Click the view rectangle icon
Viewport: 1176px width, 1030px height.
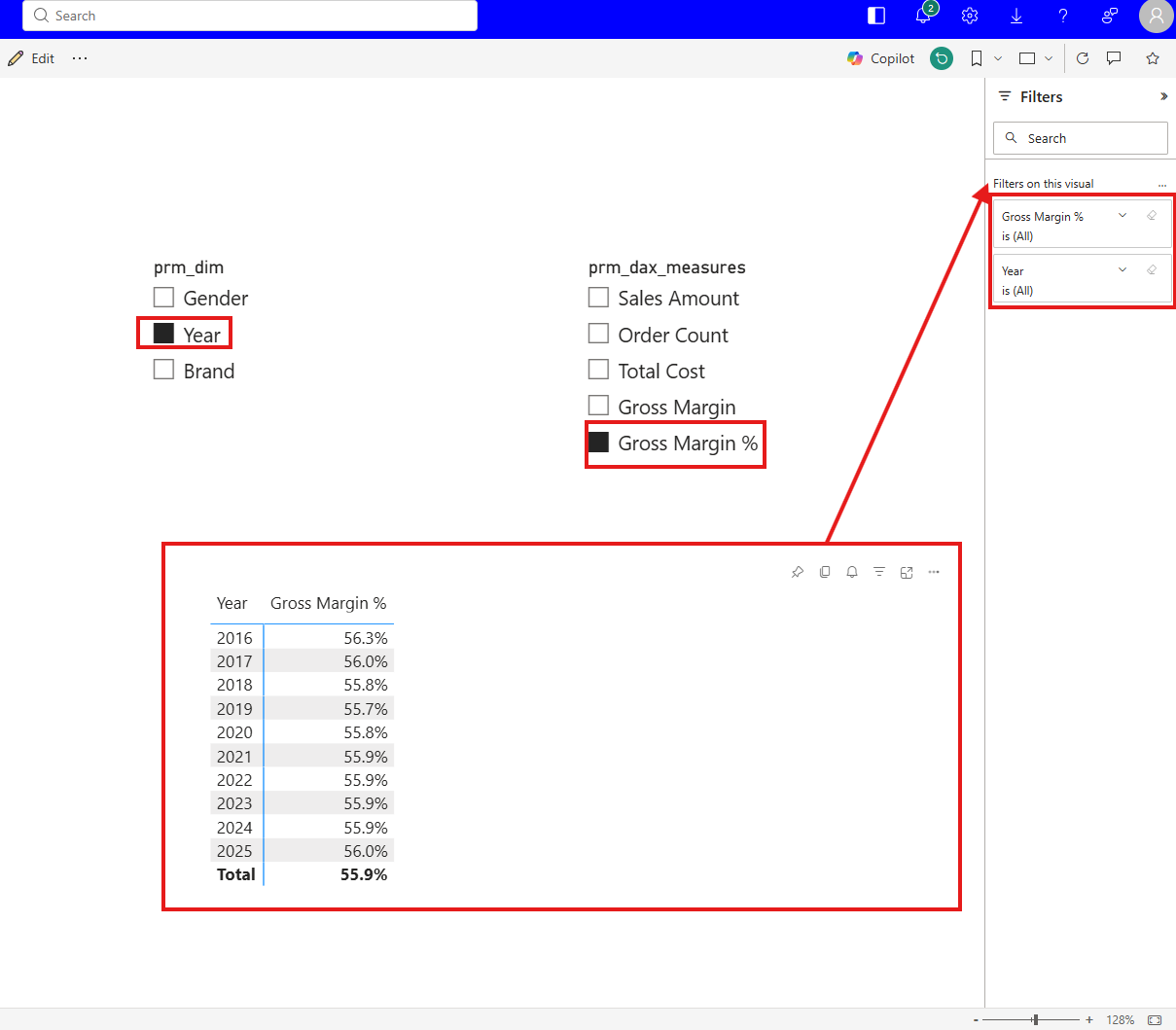coord(1027,58)
